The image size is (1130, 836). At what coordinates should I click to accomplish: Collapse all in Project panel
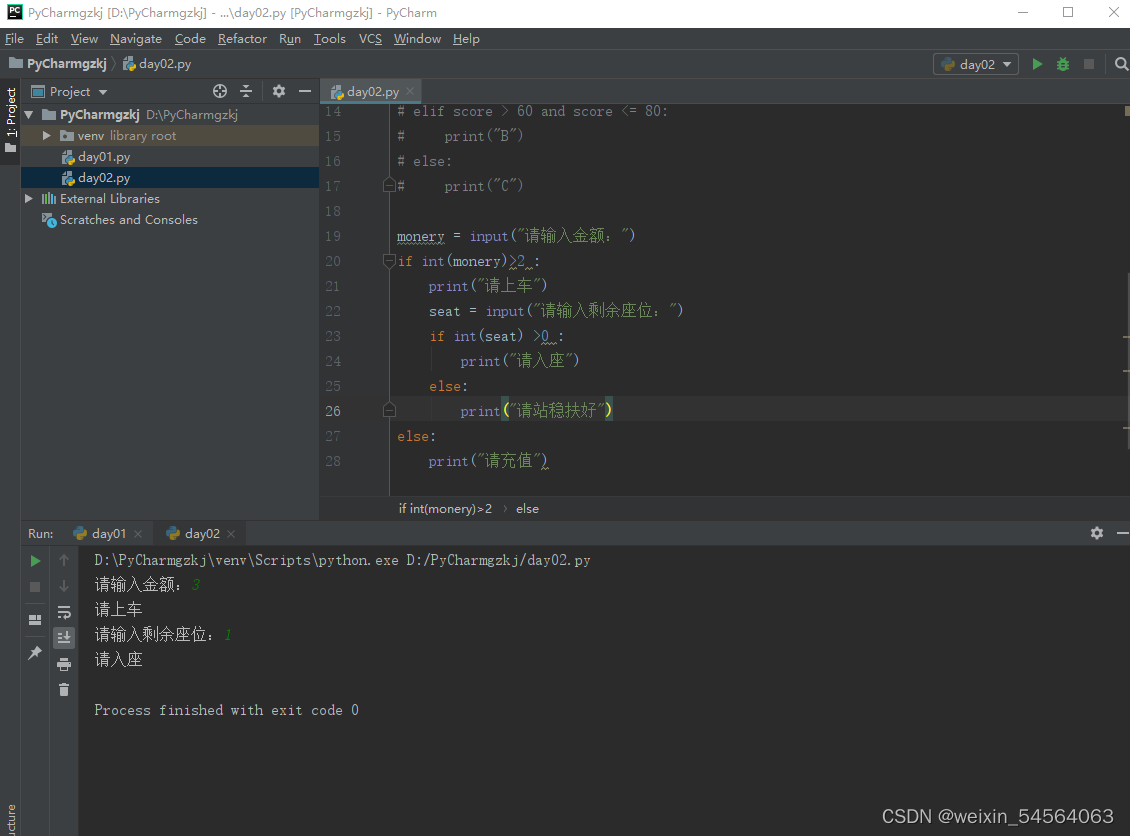coord(246,91)
